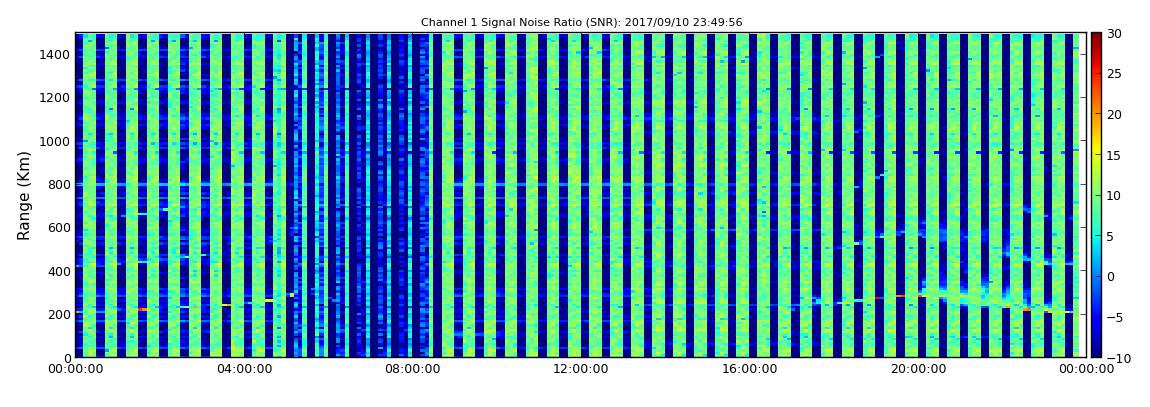Click the SNR color scale bar
Viewport: 1150px width, 407px height.
coord(1096,195)
